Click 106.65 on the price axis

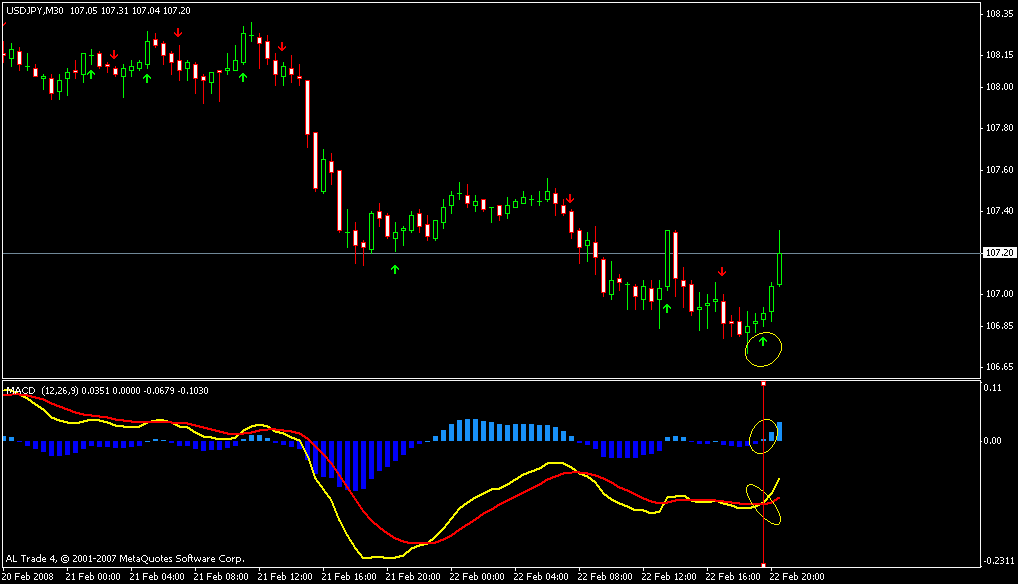coord(999,367)
